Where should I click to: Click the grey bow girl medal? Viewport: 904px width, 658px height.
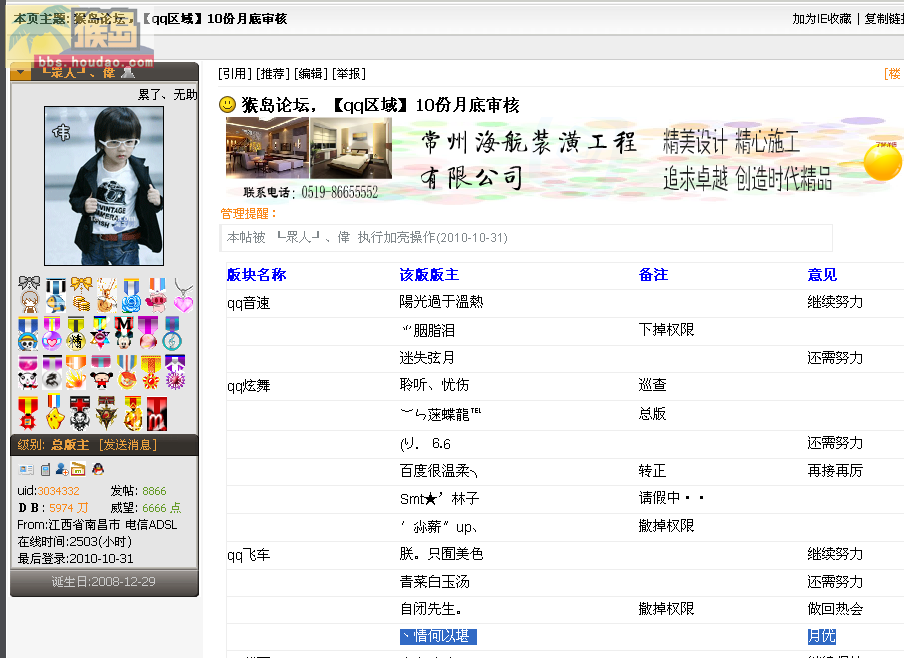[29, 294]
